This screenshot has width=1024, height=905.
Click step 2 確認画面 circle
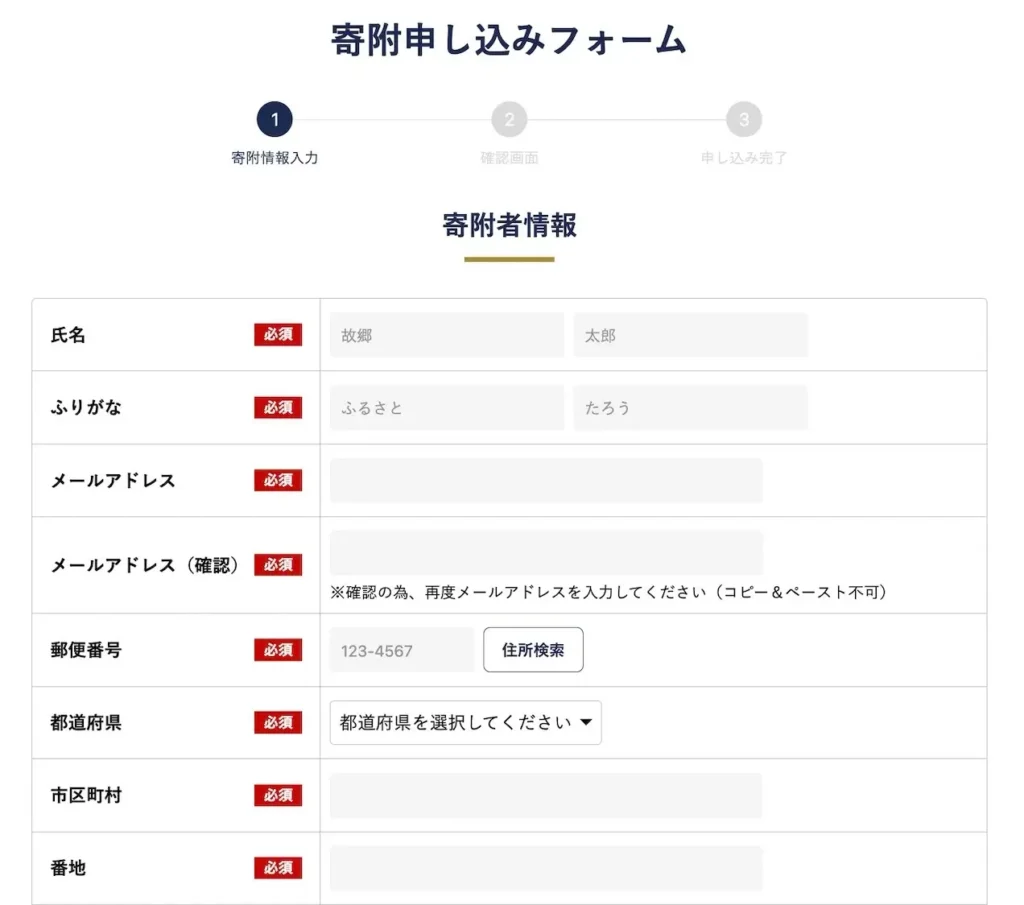pos(509,120)
